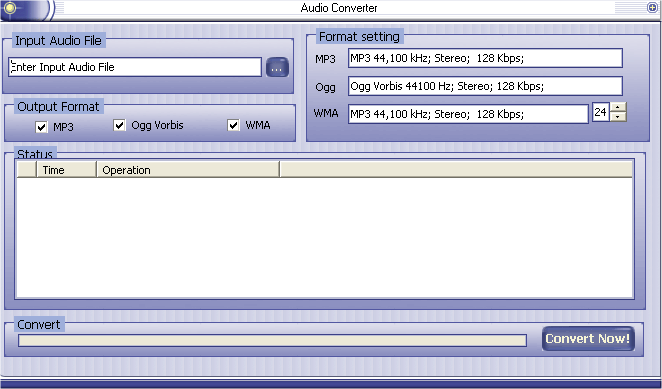Click the Time column header
662x389 pixels.
click(x=67, y=170)
